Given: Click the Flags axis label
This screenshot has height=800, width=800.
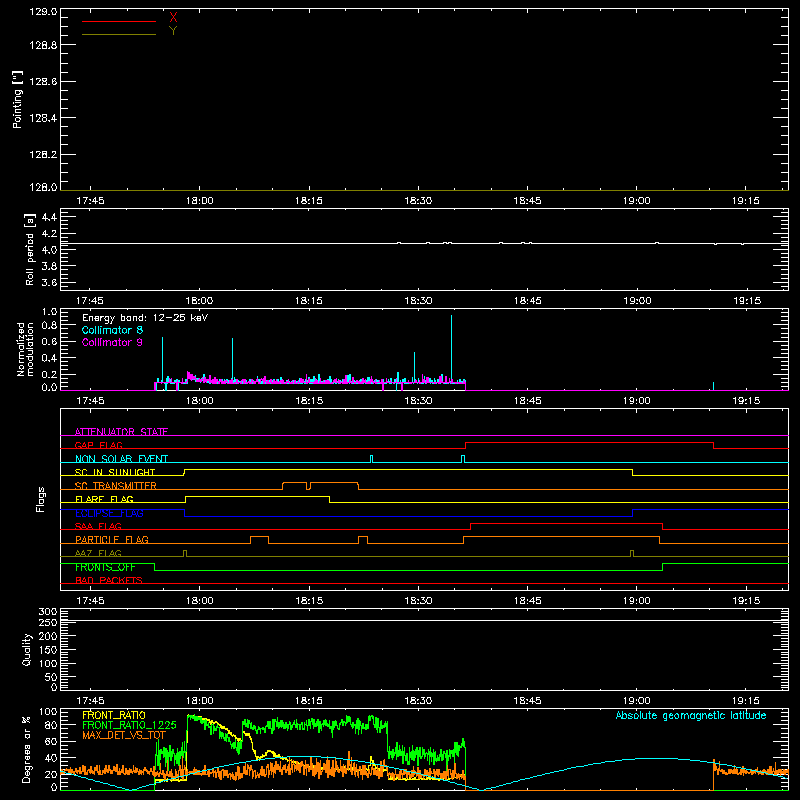Looking at the screenshot, I should (x=40, y=499).
